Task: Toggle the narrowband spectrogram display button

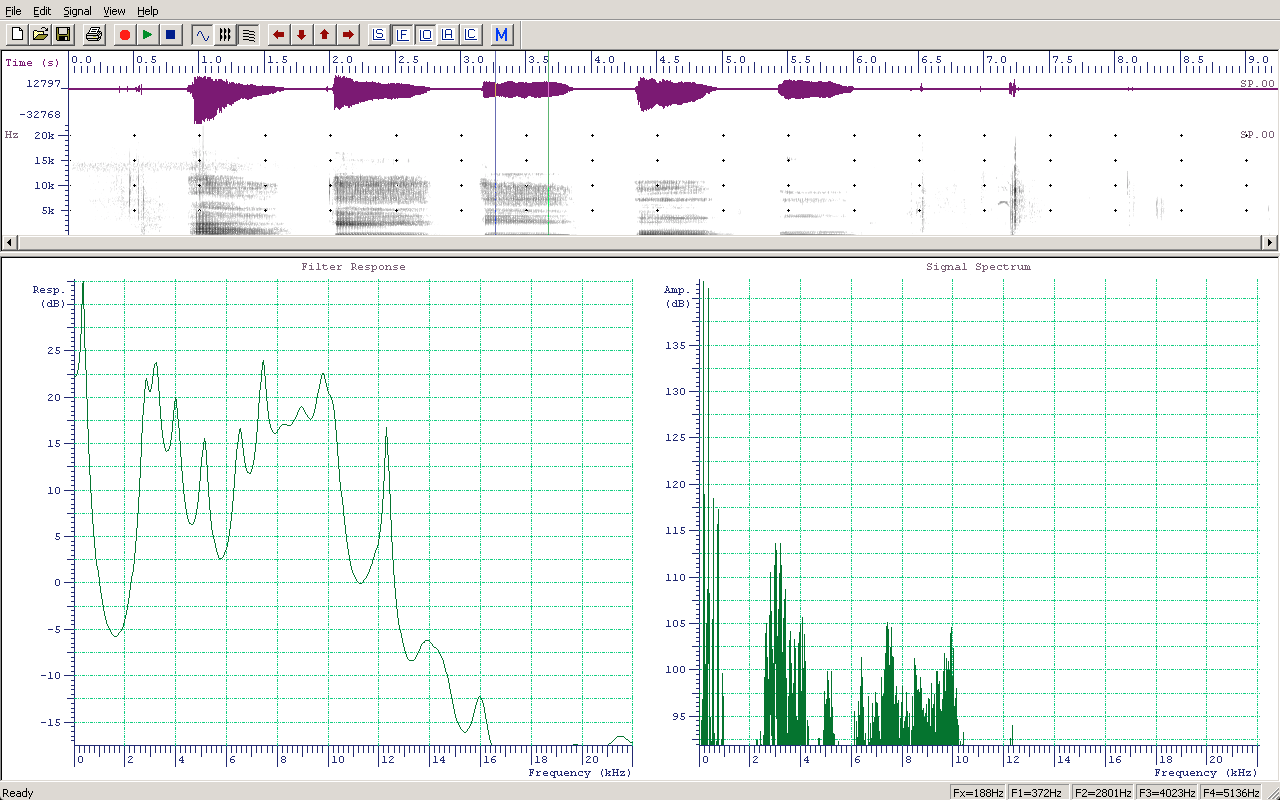Action: (x=249, y=35)
